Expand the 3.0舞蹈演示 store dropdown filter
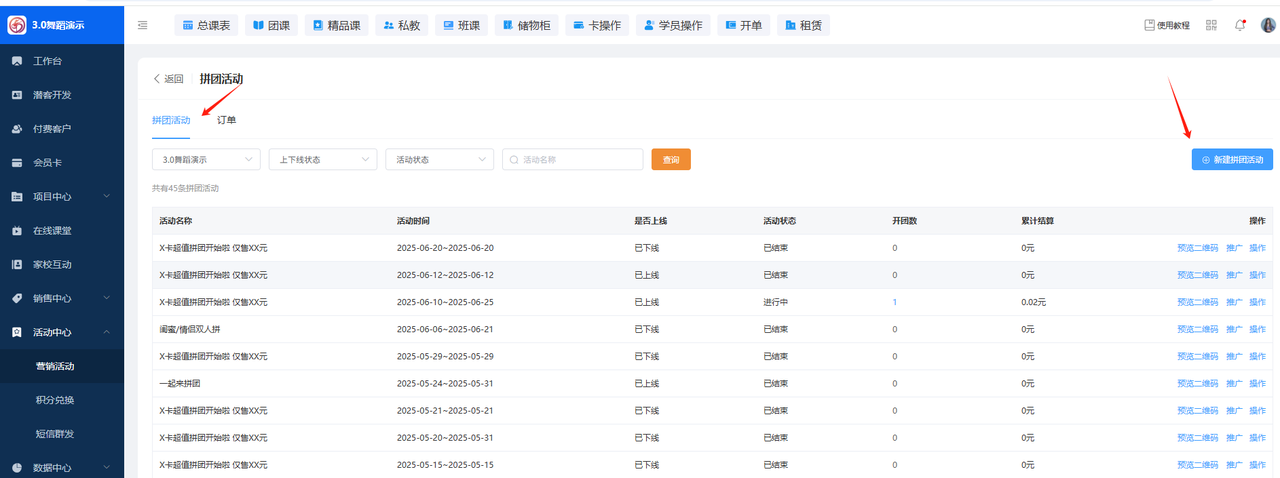Viewport: 1280px width, 478px height. click(x=206, y=159)
